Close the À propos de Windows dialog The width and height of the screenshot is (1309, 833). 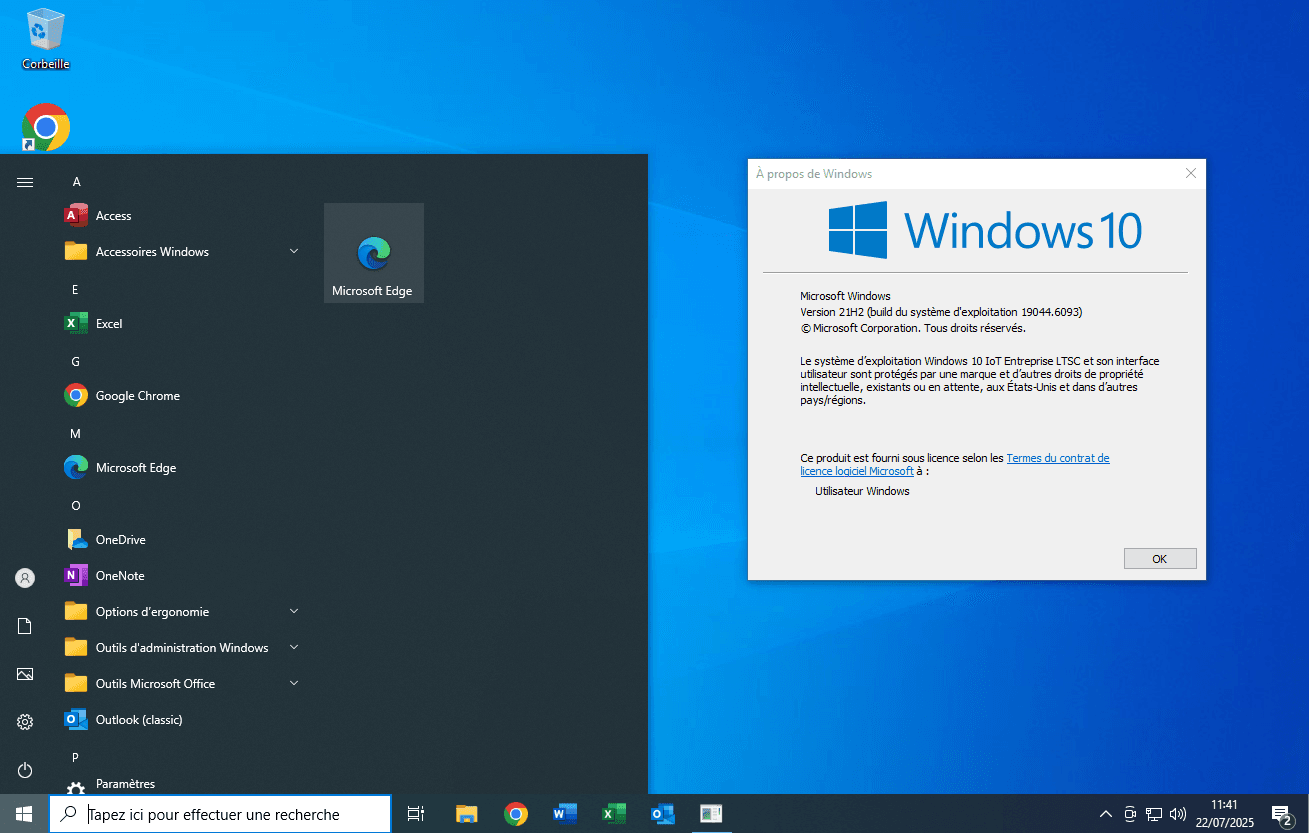coord(1190,173)
